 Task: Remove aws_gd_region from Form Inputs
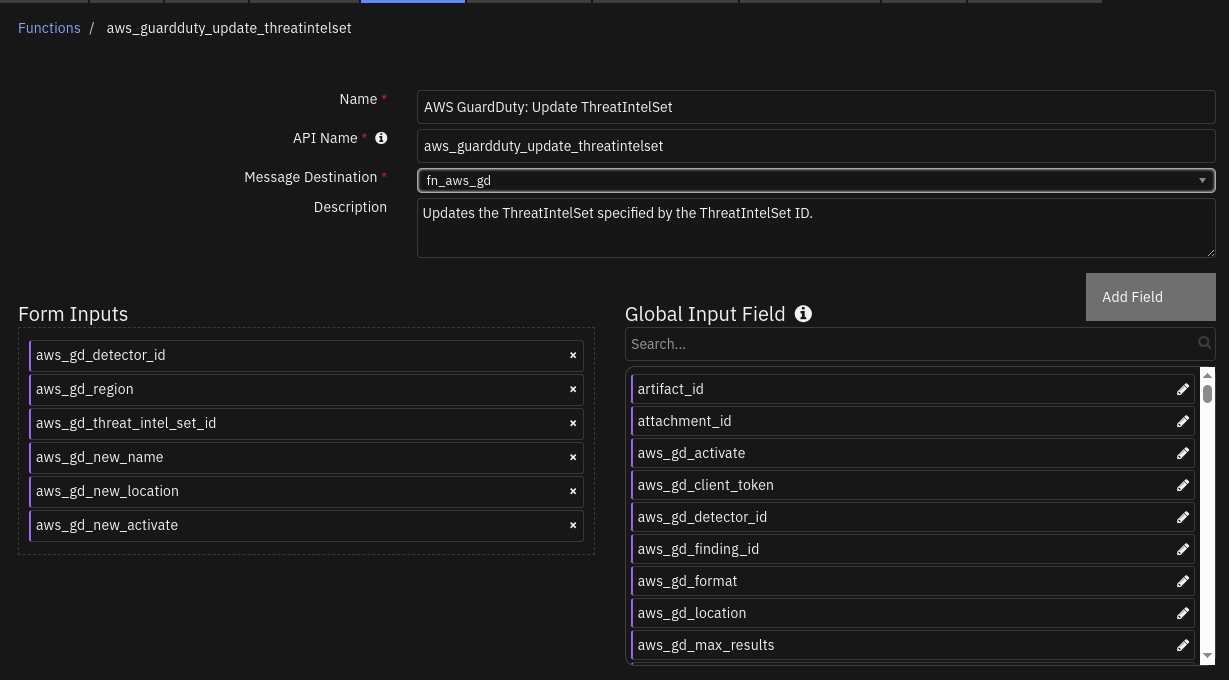573,389
